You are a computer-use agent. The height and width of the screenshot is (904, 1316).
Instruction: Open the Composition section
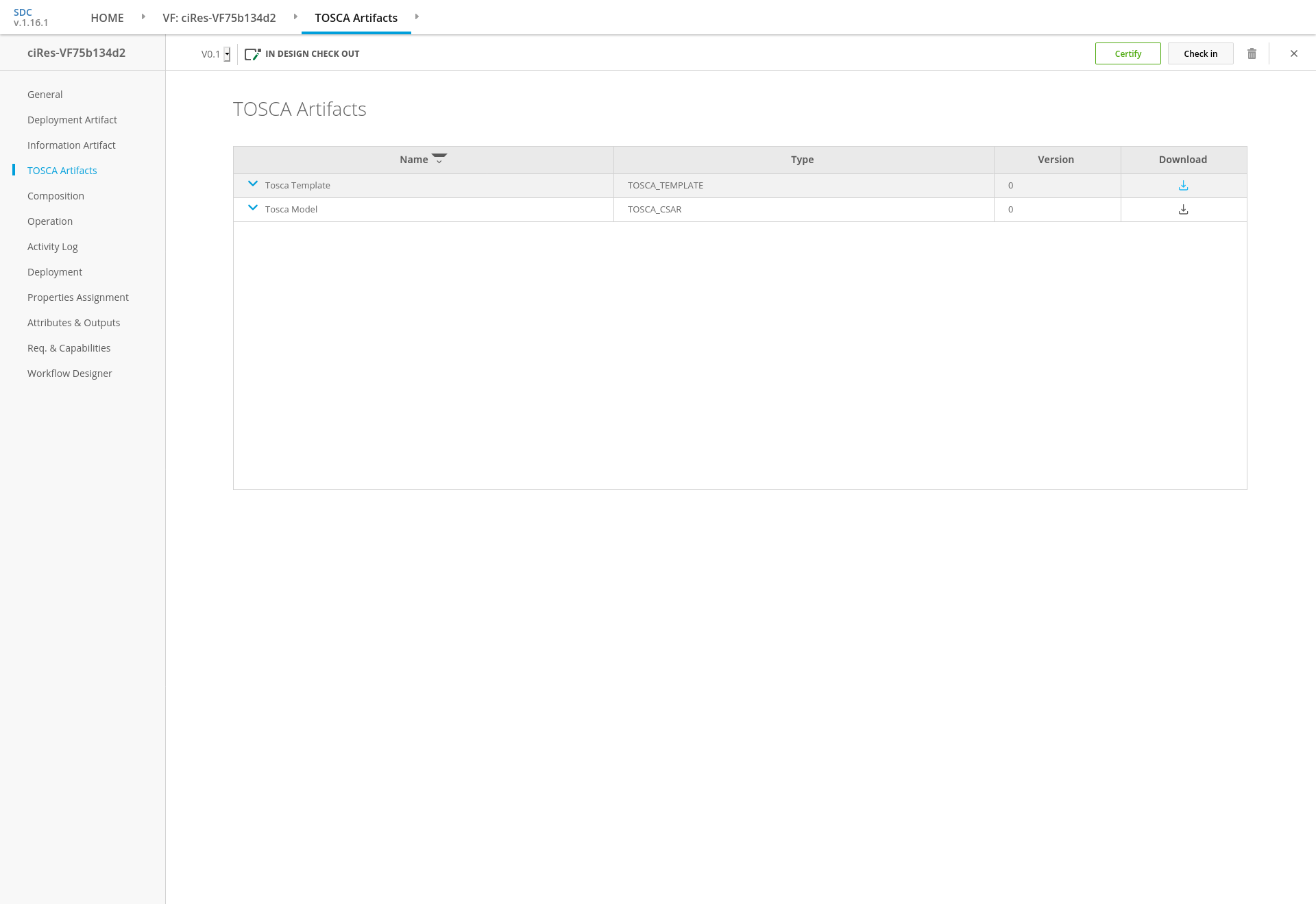click(x=56, y=196)
